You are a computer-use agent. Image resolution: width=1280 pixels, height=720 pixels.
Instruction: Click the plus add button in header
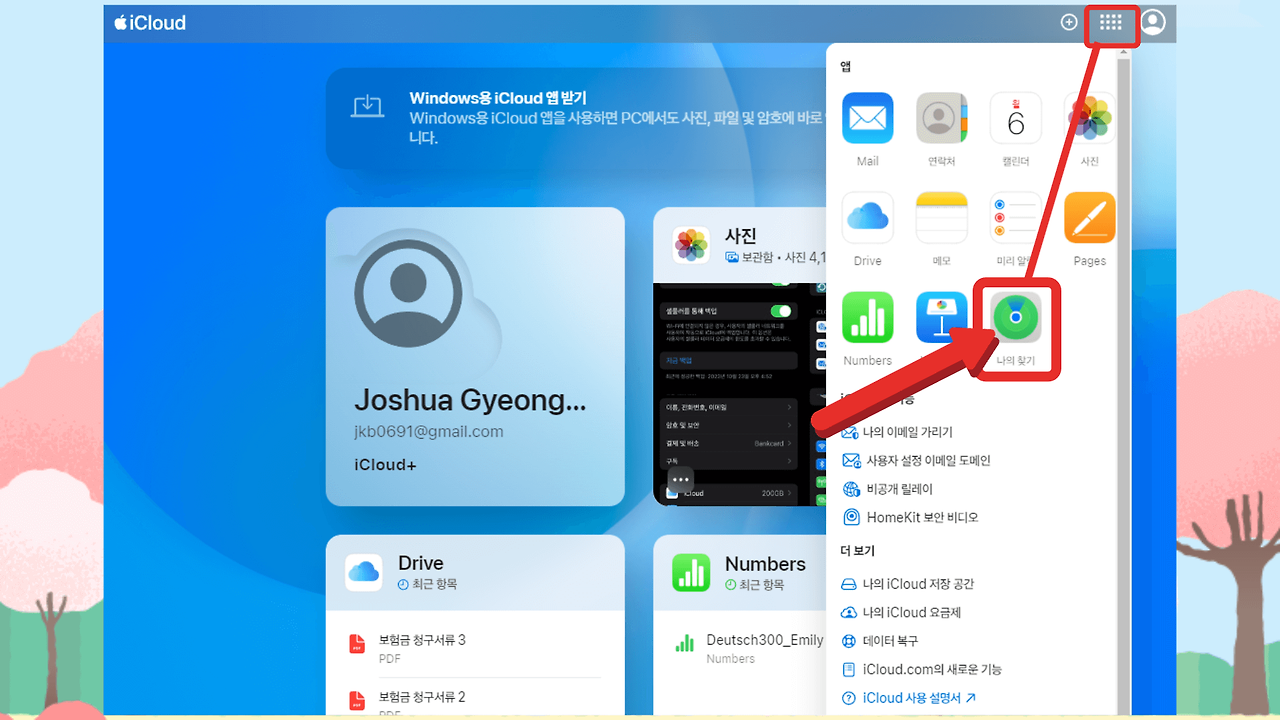click(1069, 22)
